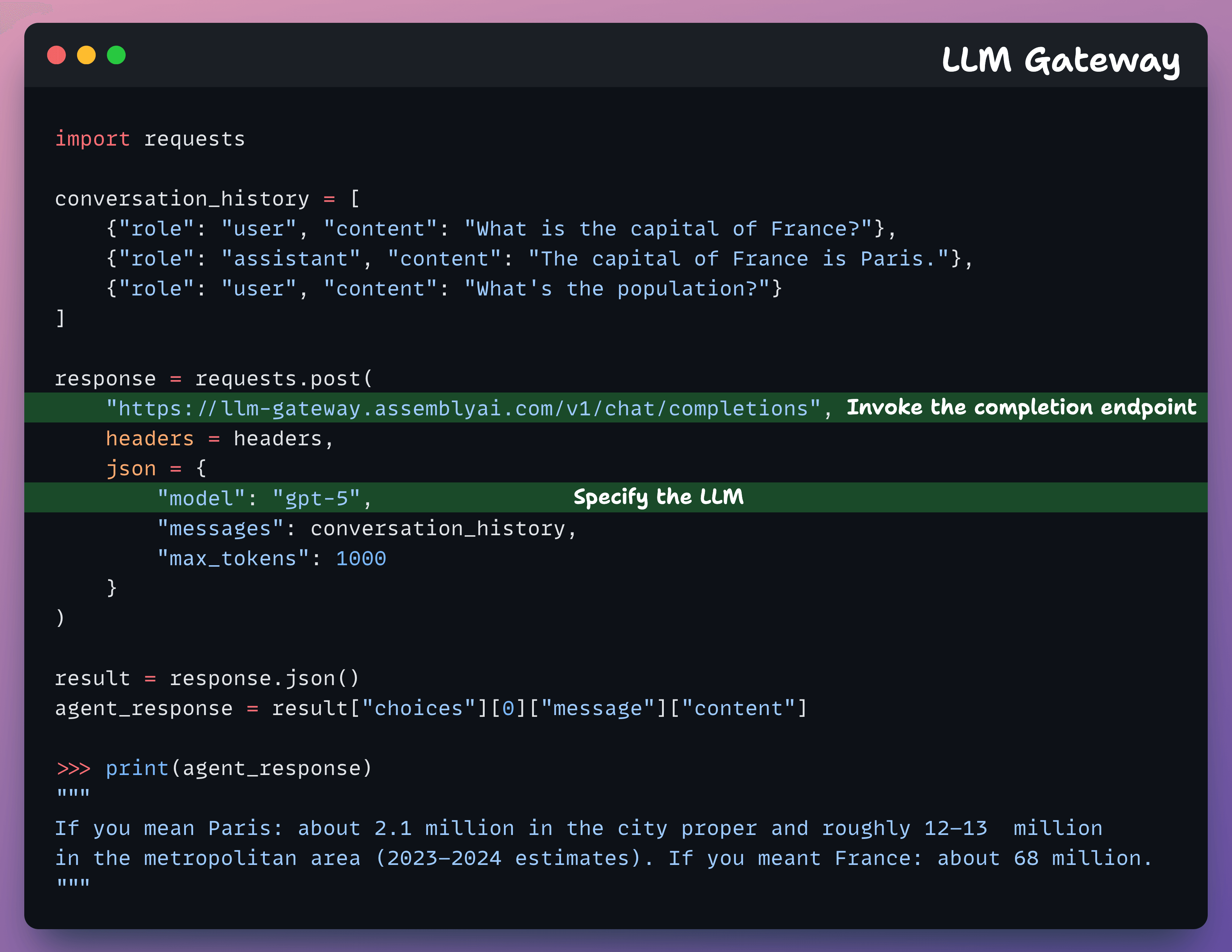Click the red close window dot
This screenshot has width=1232, height=952.
coord(56,55)
